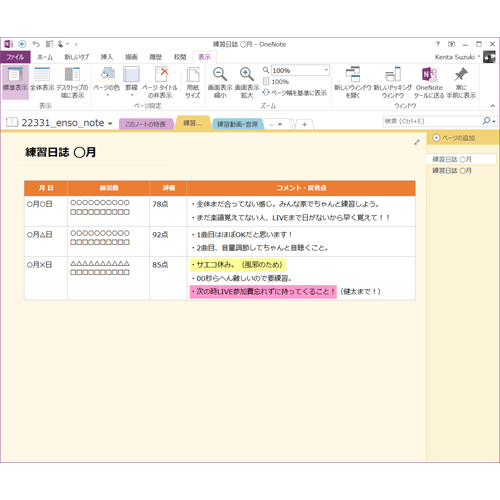Collapse the ribbon with the chevron
Image resolution: width=500 pixels, height=500 pixels.
[492, 106]
